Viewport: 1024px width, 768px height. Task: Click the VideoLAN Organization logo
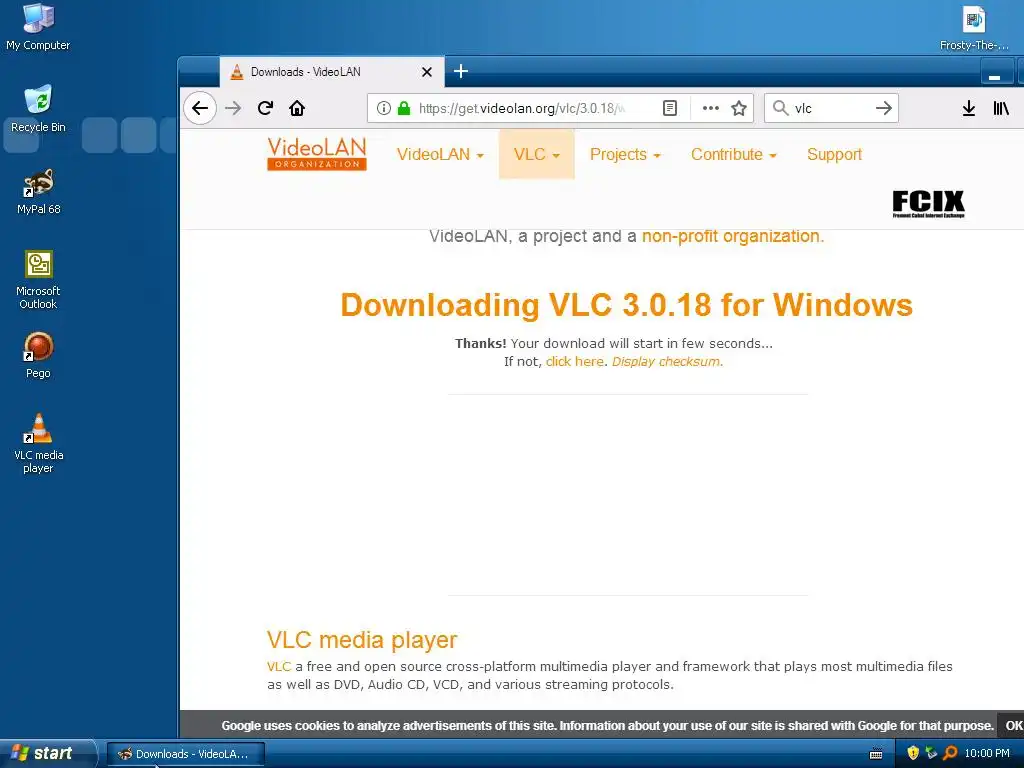317,154
